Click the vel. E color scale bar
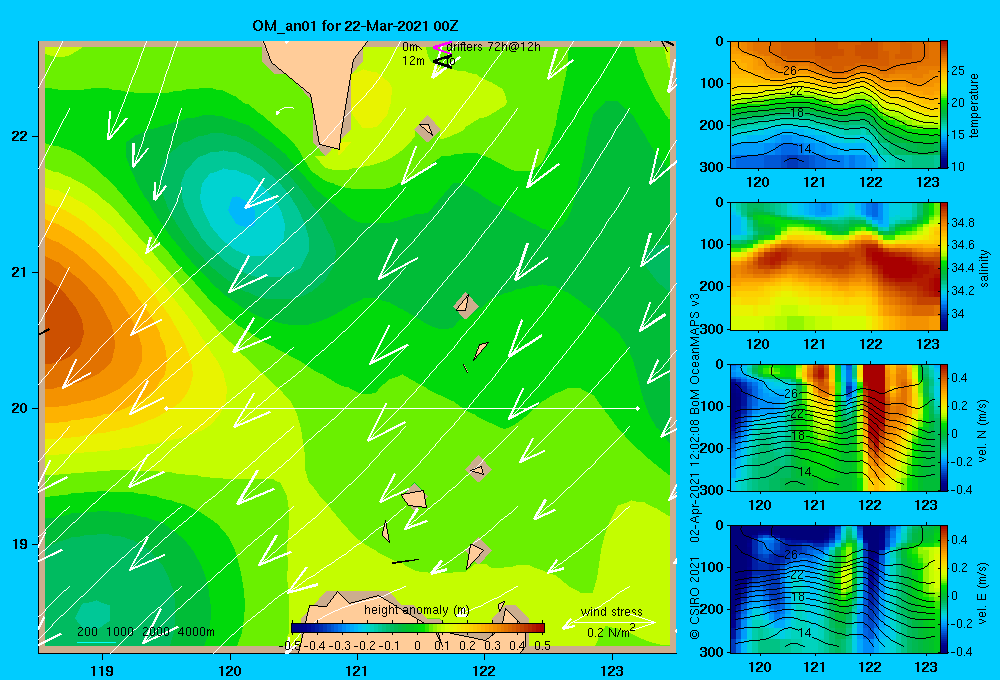Image resolution: width=1000 pixels, height=680 pixels. point(945,589)
